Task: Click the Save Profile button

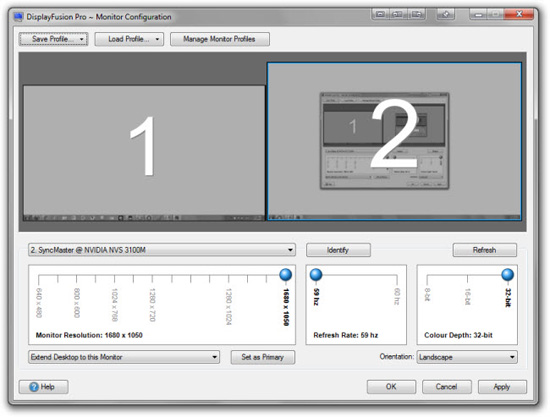Action: [x=53, y=39]
